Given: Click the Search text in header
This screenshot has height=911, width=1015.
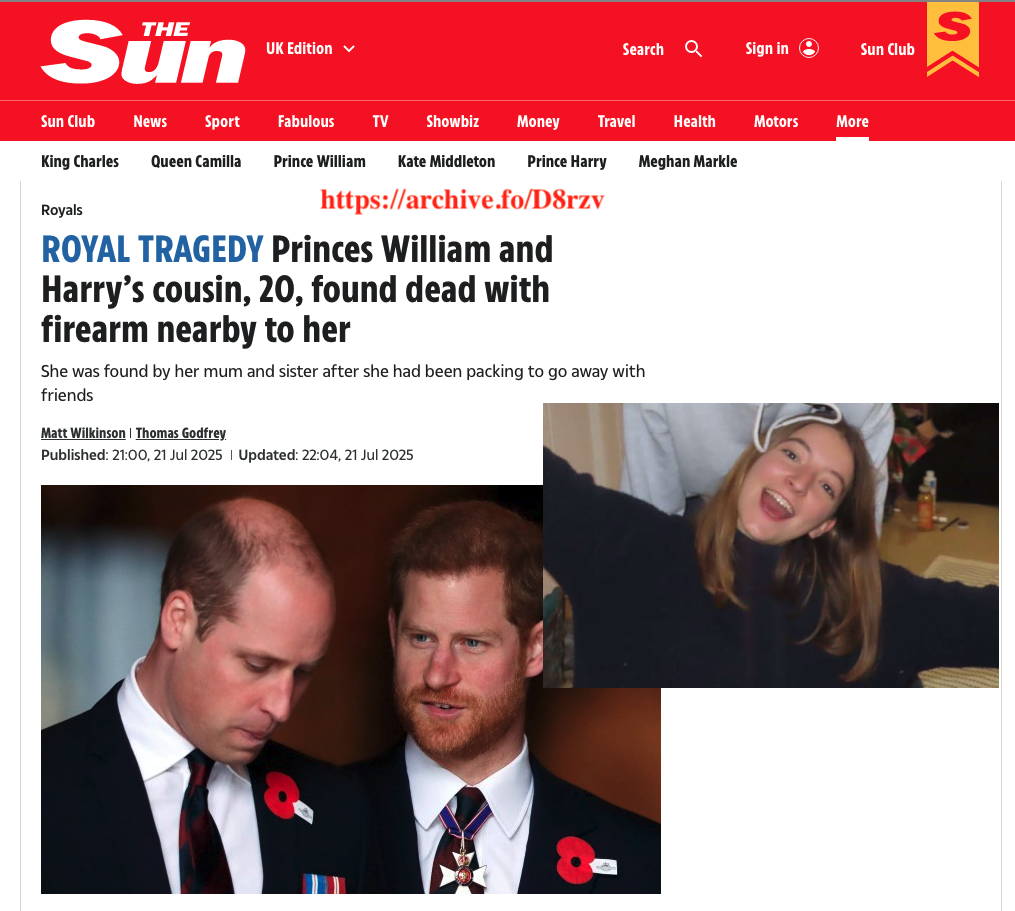Looking at the screenshot, I should pyautogui.click(x=643, y=49).
